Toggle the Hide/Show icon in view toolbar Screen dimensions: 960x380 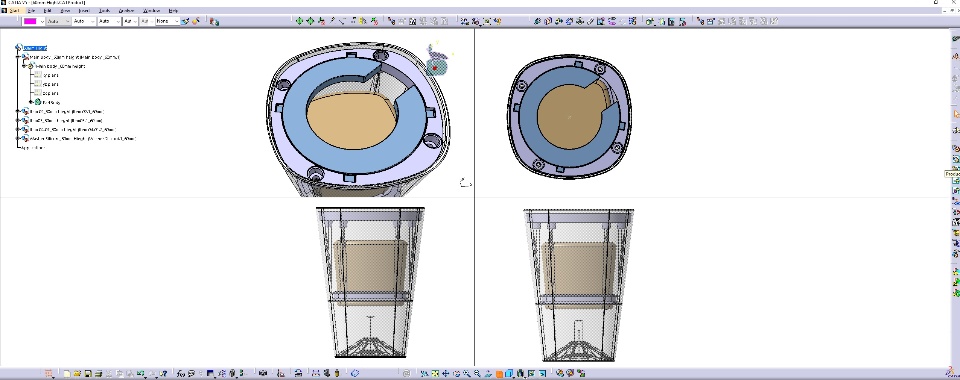tap(531, 373)
